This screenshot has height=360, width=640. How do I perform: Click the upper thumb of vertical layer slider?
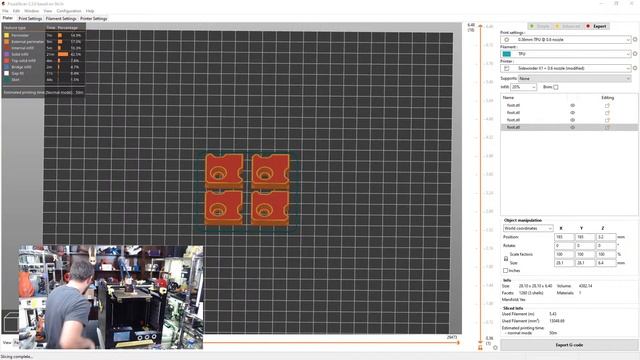(480, 27)
